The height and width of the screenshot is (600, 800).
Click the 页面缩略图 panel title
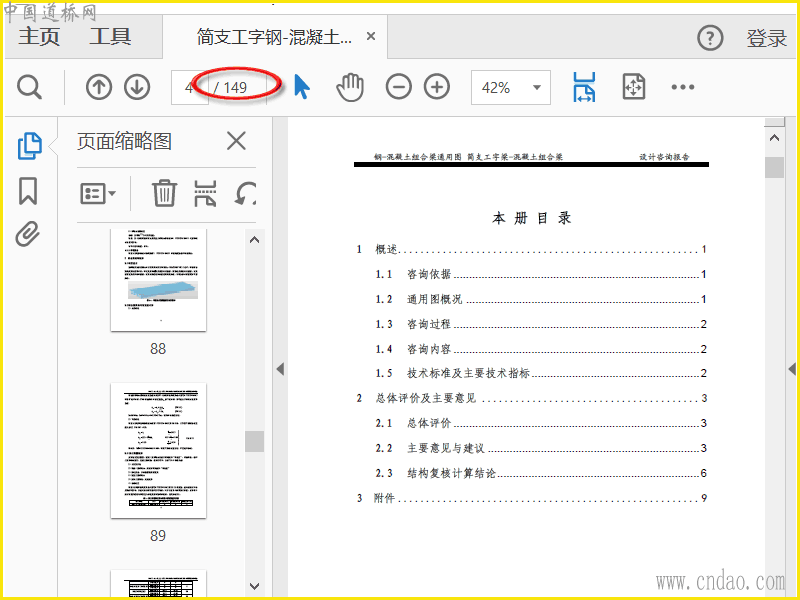pyautogui.click(x=124, y=141)
